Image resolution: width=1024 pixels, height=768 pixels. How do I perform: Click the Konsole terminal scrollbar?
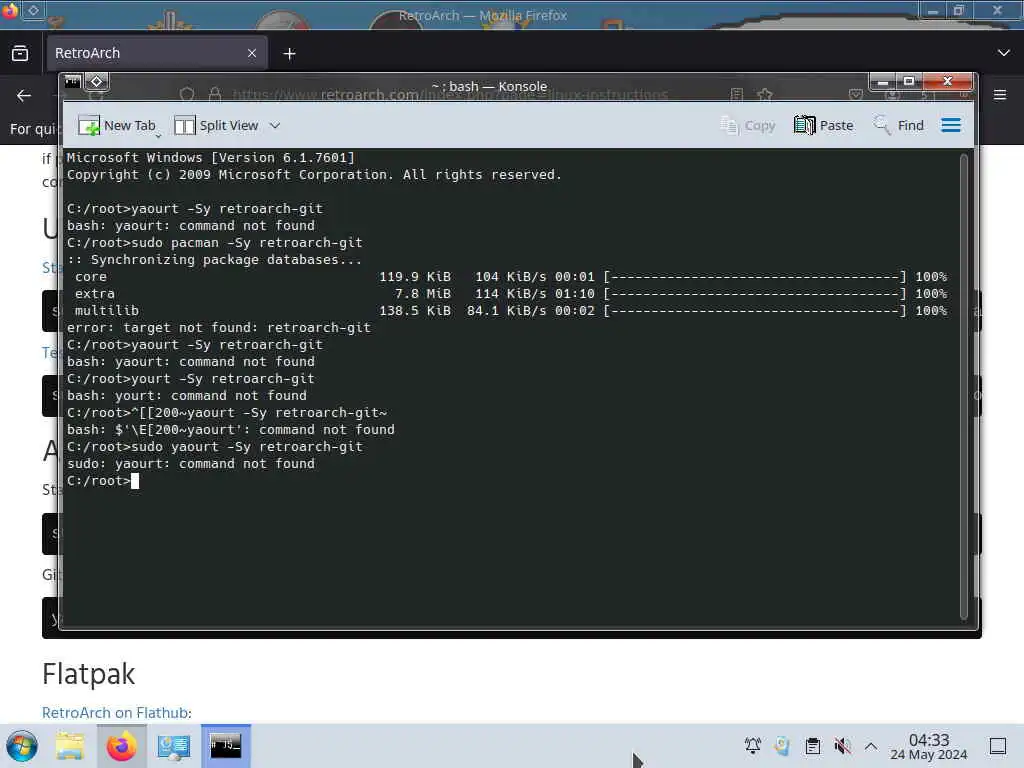(x=963, y=385)
